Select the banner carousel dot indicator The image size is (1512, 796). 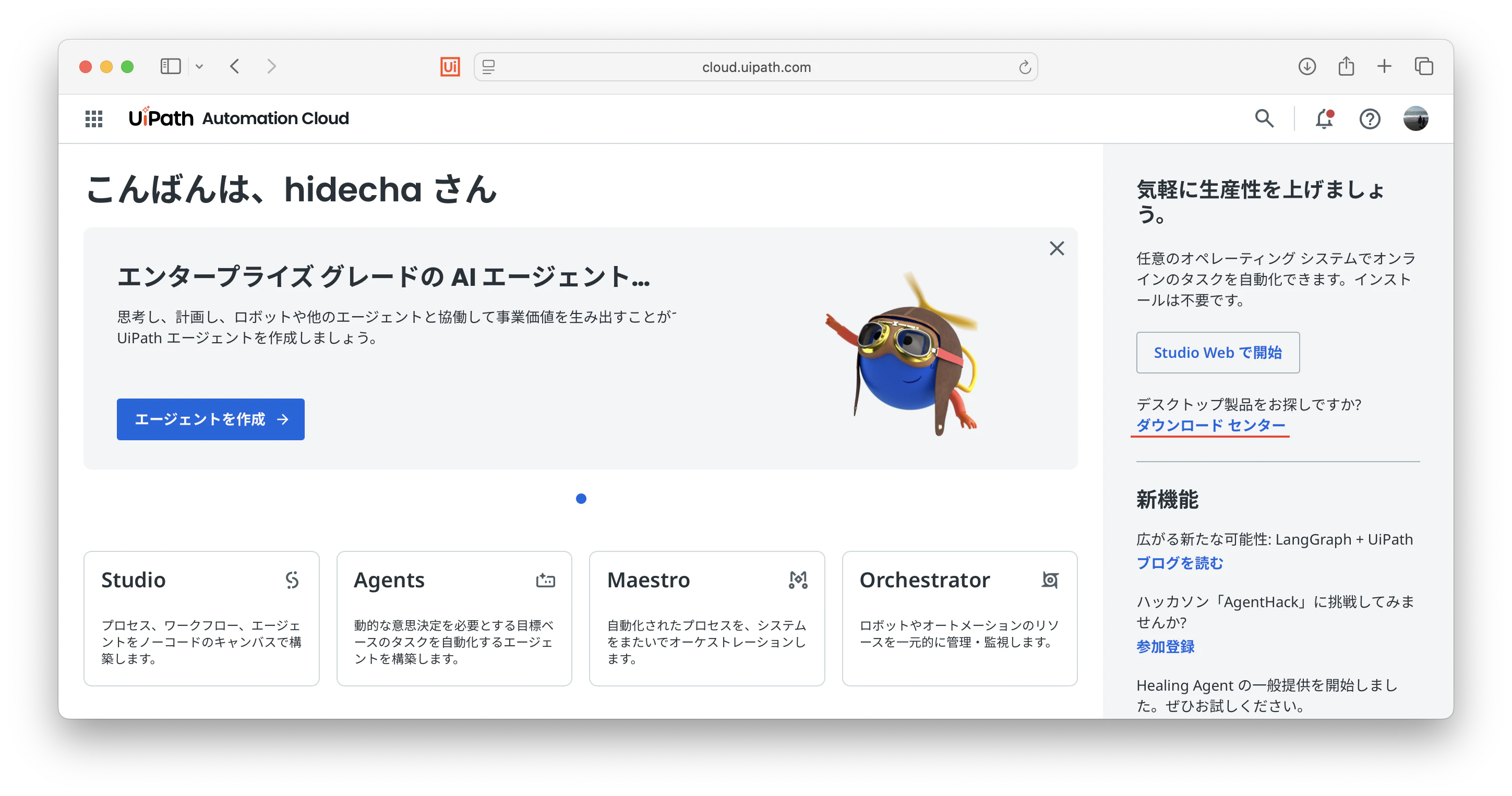point(581,498)
